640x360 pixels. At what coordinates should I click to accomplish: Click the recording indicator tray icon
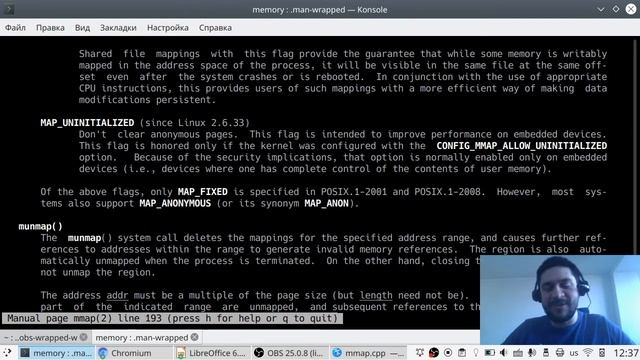point(448,353)
